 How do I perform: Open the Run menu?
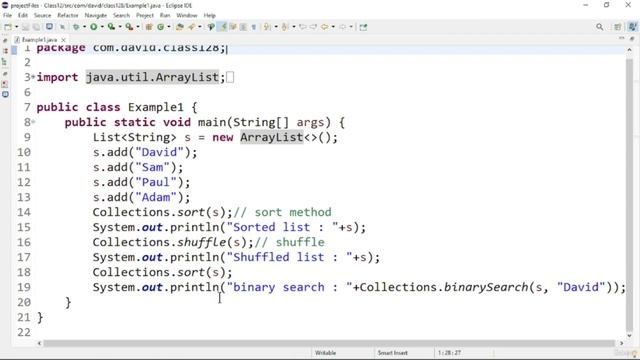point(165,15)
